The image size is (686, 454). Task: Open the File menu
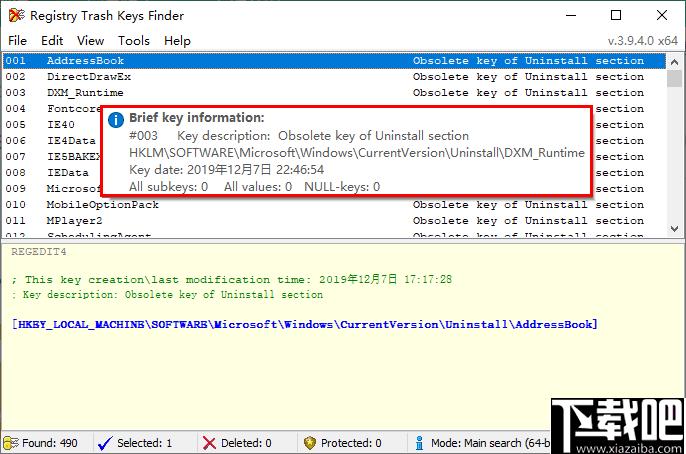18,41
